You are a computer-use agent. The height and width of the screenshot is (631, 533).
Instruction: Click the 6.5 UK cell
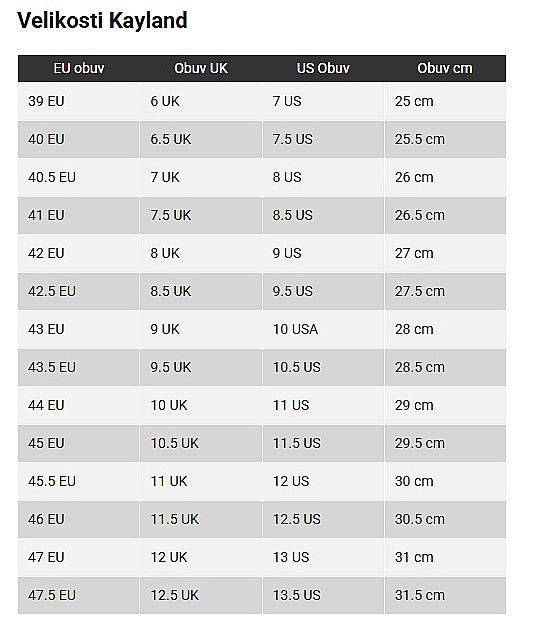point(201,139)
